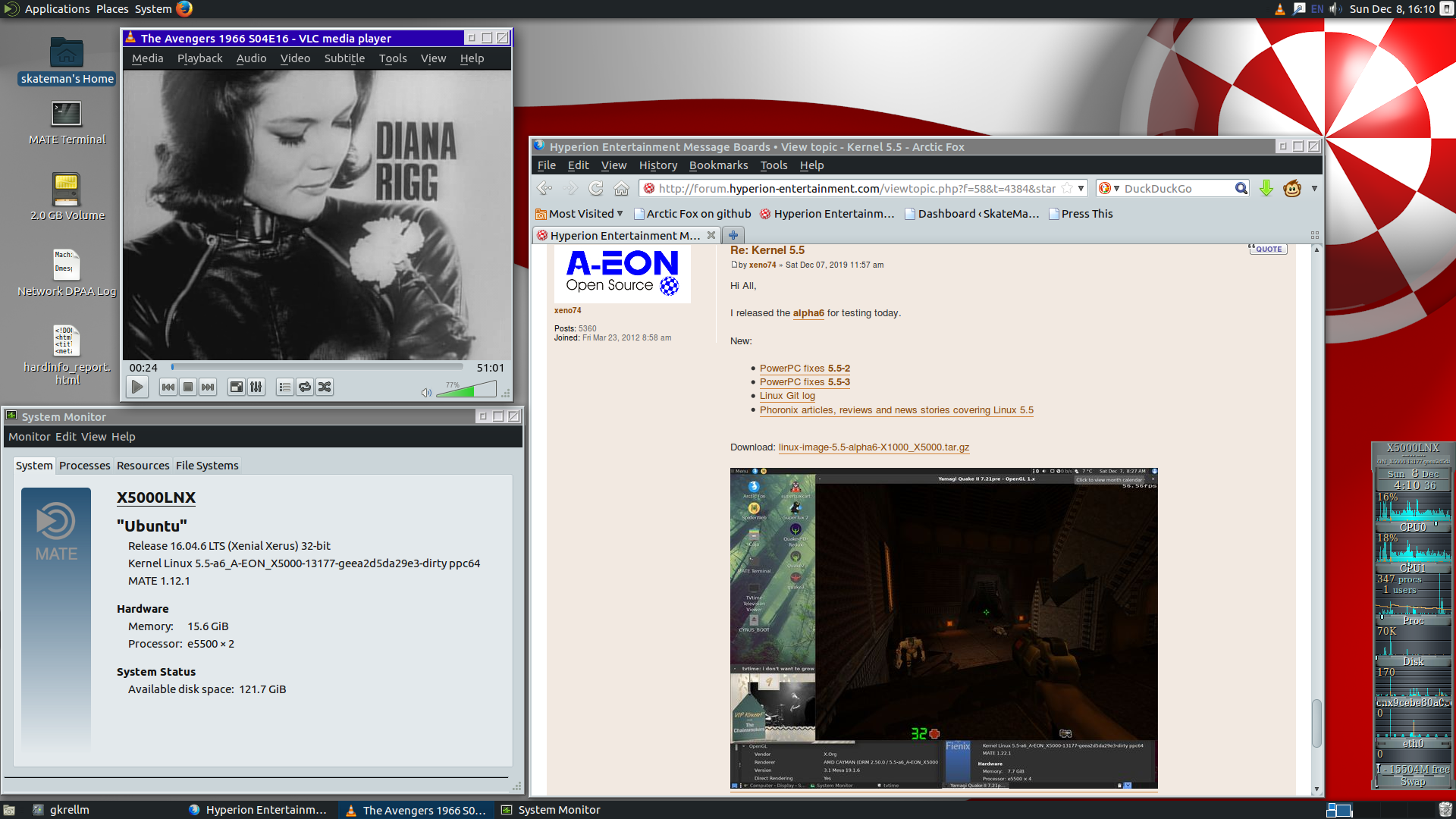Screen dimensions: 1456x819
Task: Open hardinfo_report.html desktop file
Action: pos(67,355)
